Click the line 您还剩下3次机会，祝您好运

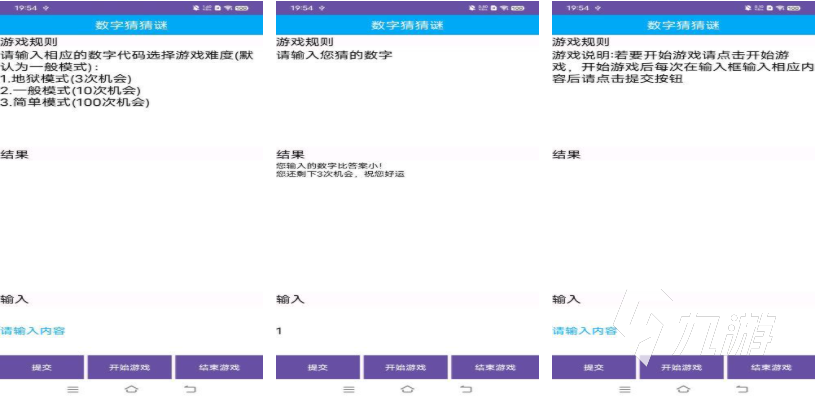pyautogui.click(x=340, y=174)
